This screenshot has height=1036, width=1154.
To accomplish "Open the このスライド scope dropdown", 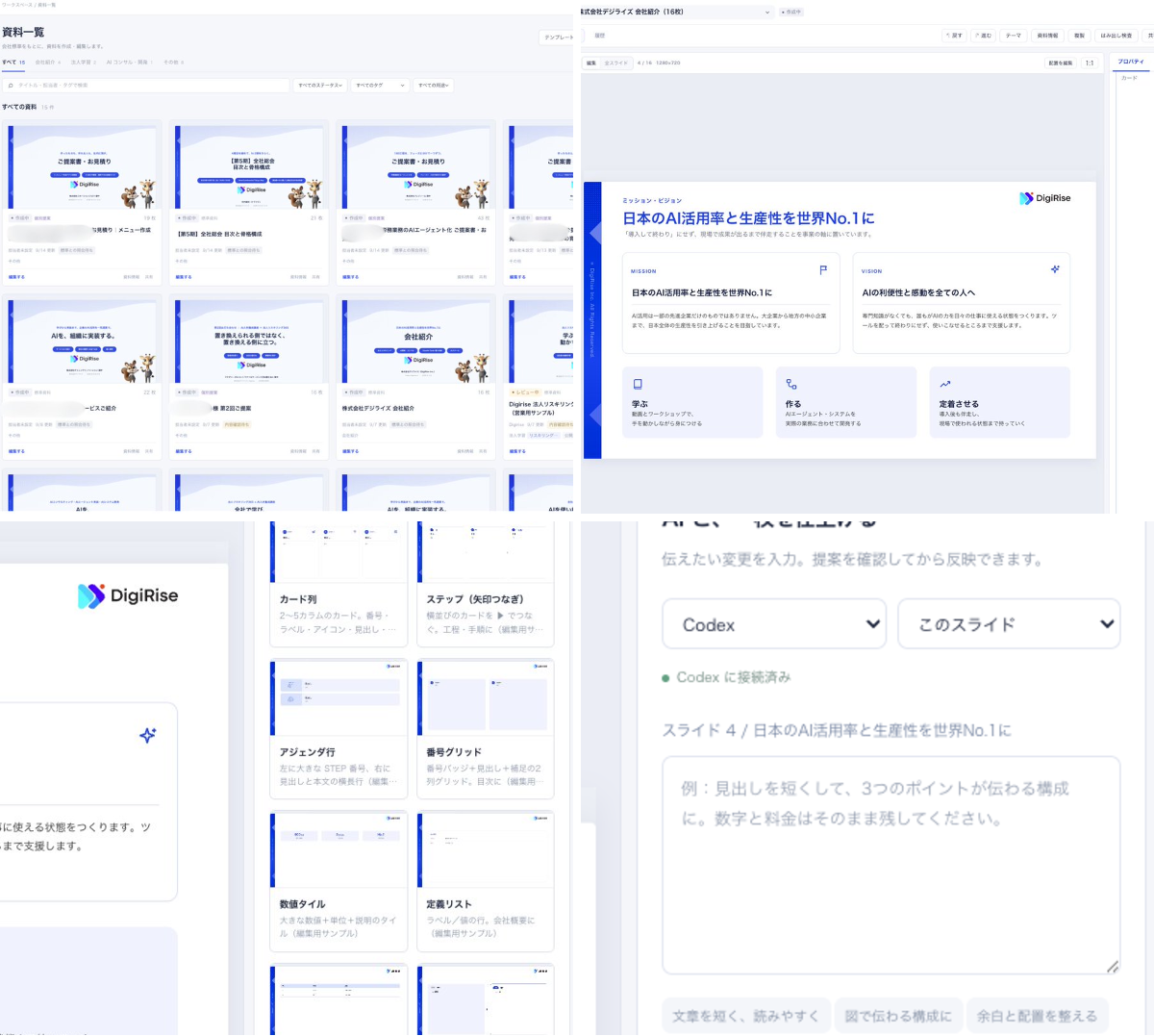I will click(x=1009, y=624).
